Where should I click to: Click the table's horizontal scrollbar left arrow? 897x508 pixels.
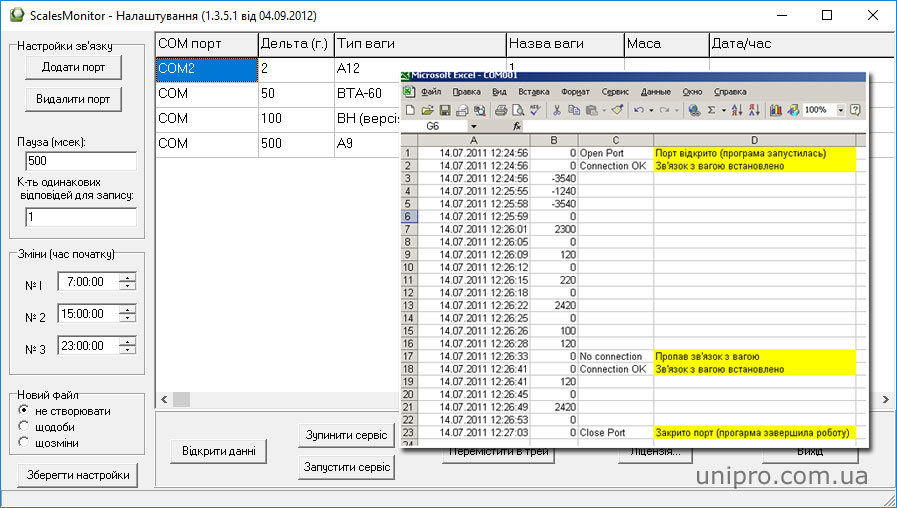pyautogui.click(x=164, y=399)
